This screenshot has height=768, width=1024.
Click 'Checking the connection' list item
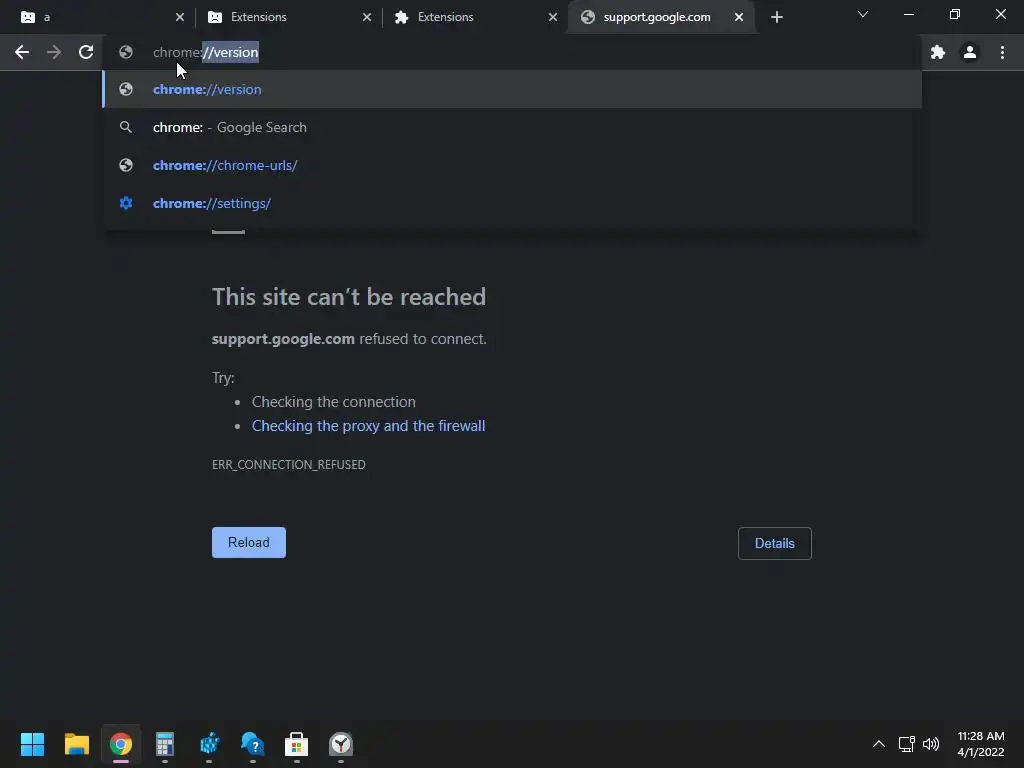pos(334,402)
